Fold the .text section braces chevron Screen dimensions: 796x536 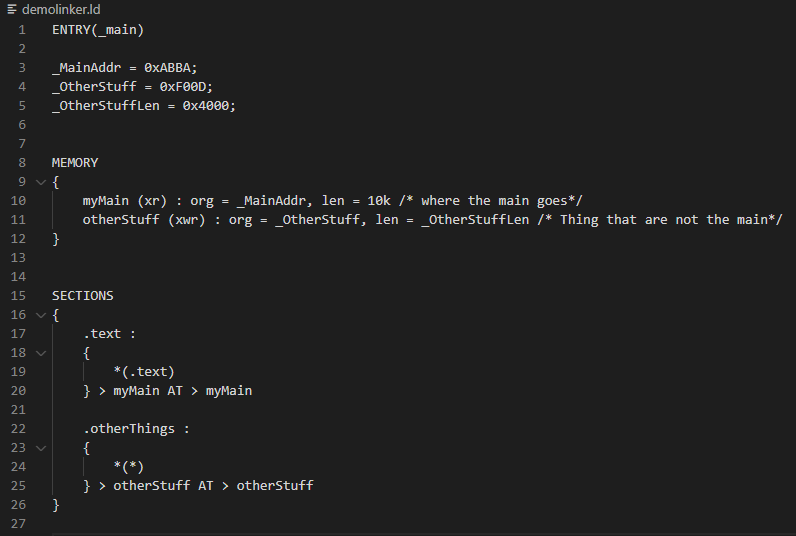[41, 353]
